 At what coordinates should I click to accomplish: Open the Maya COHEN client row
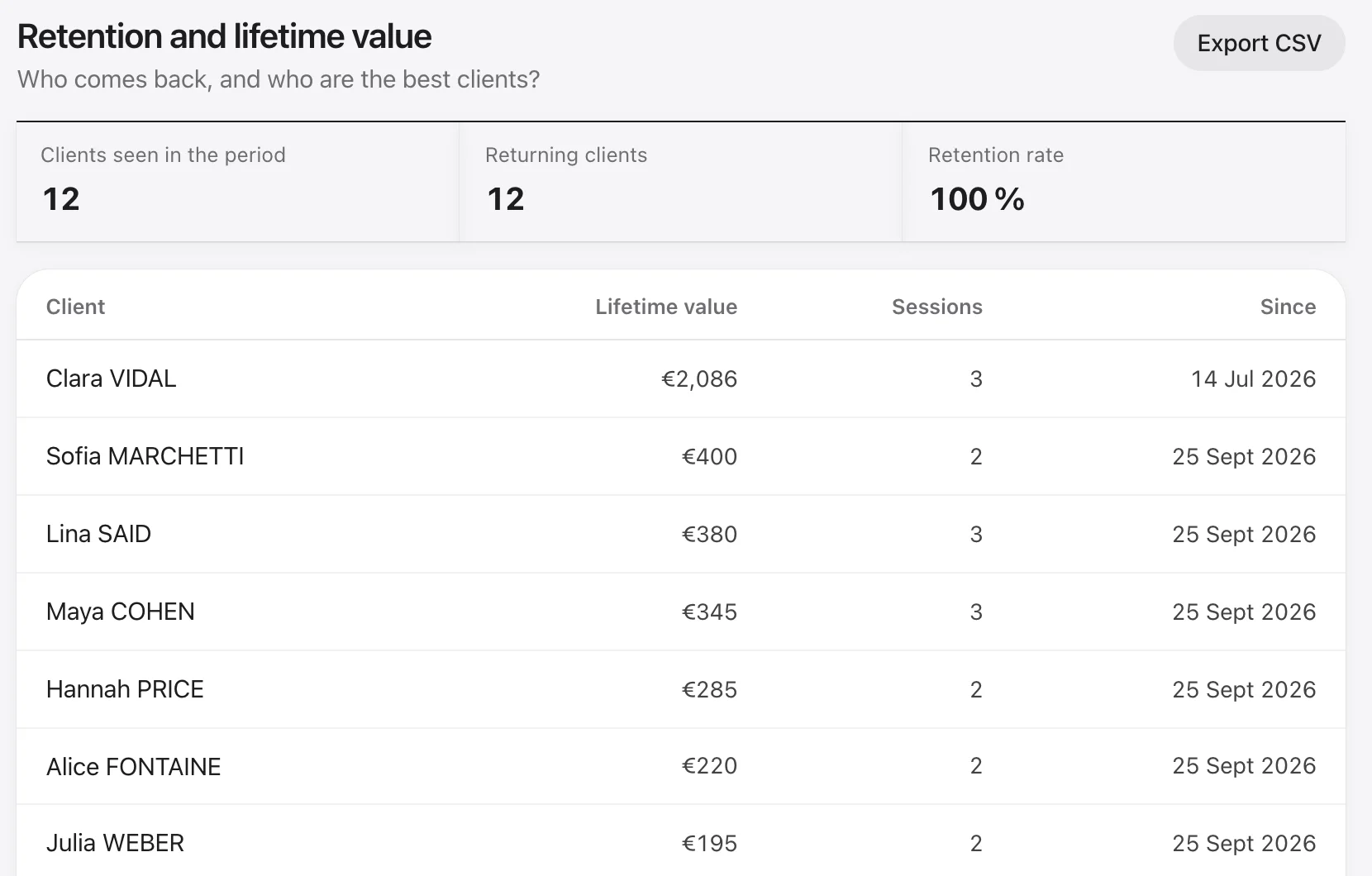pyautogui.click(x=681, y=612)
